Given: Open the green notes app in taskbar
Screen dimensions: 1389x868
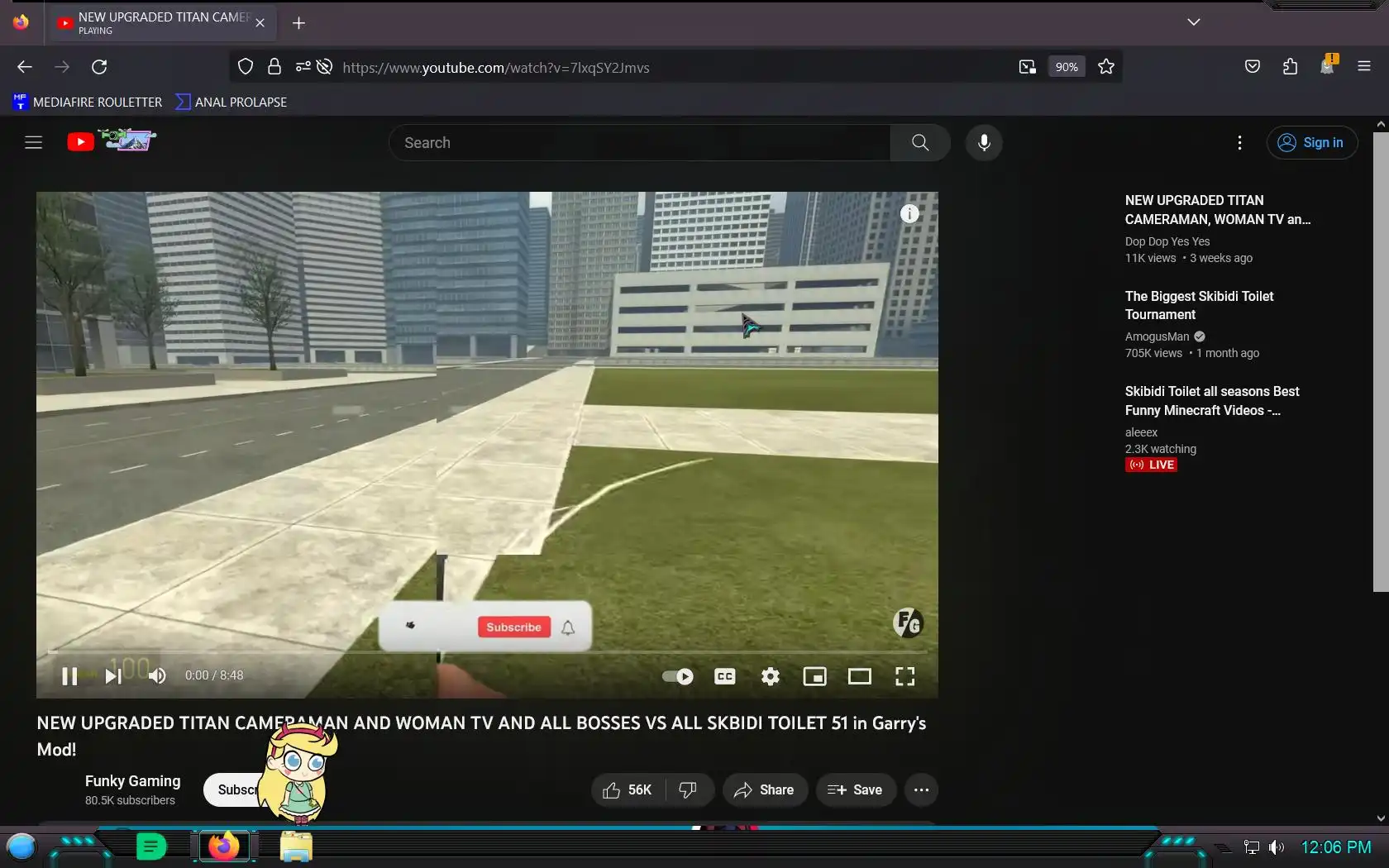Looking at the screenshot, I should 151,847.
